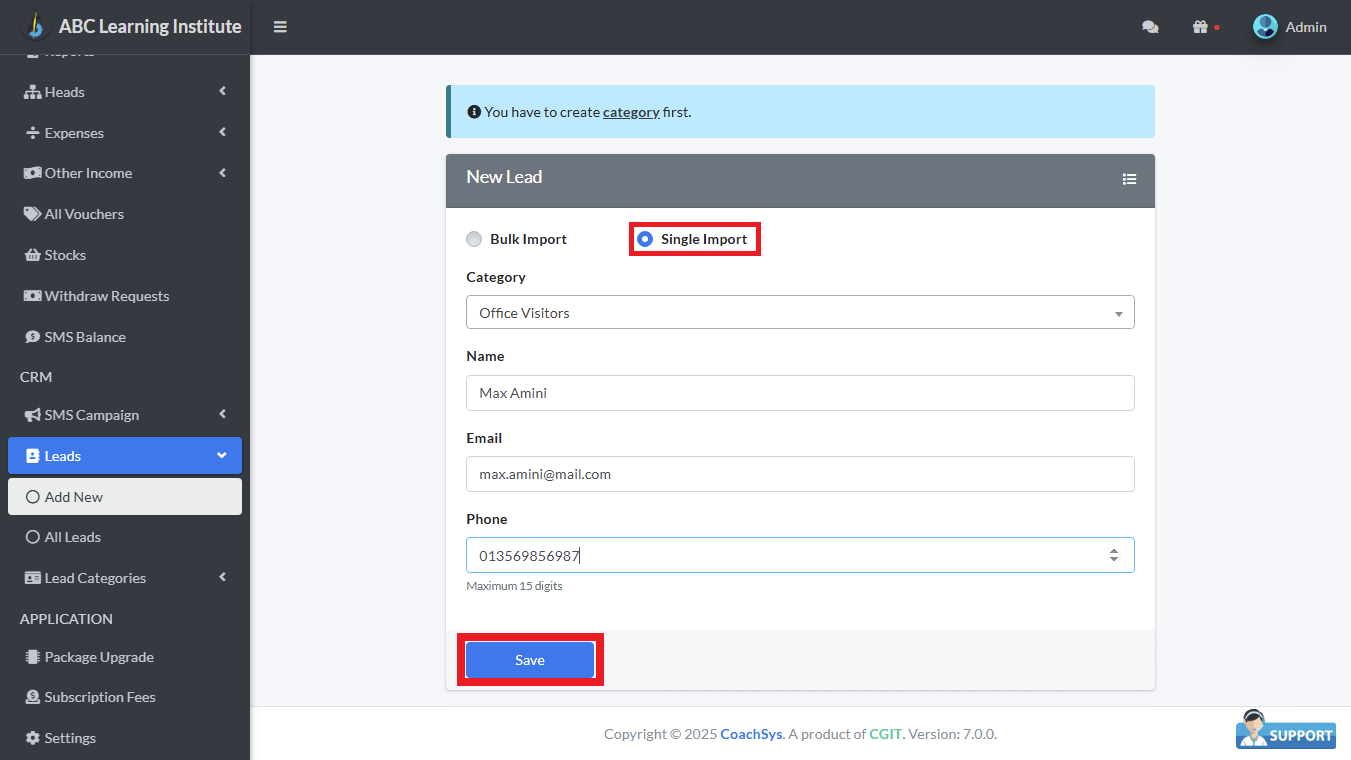Open All Vouchers in sidebar
This screenshot has width=1351, height=760.
(x=84, y=214)
